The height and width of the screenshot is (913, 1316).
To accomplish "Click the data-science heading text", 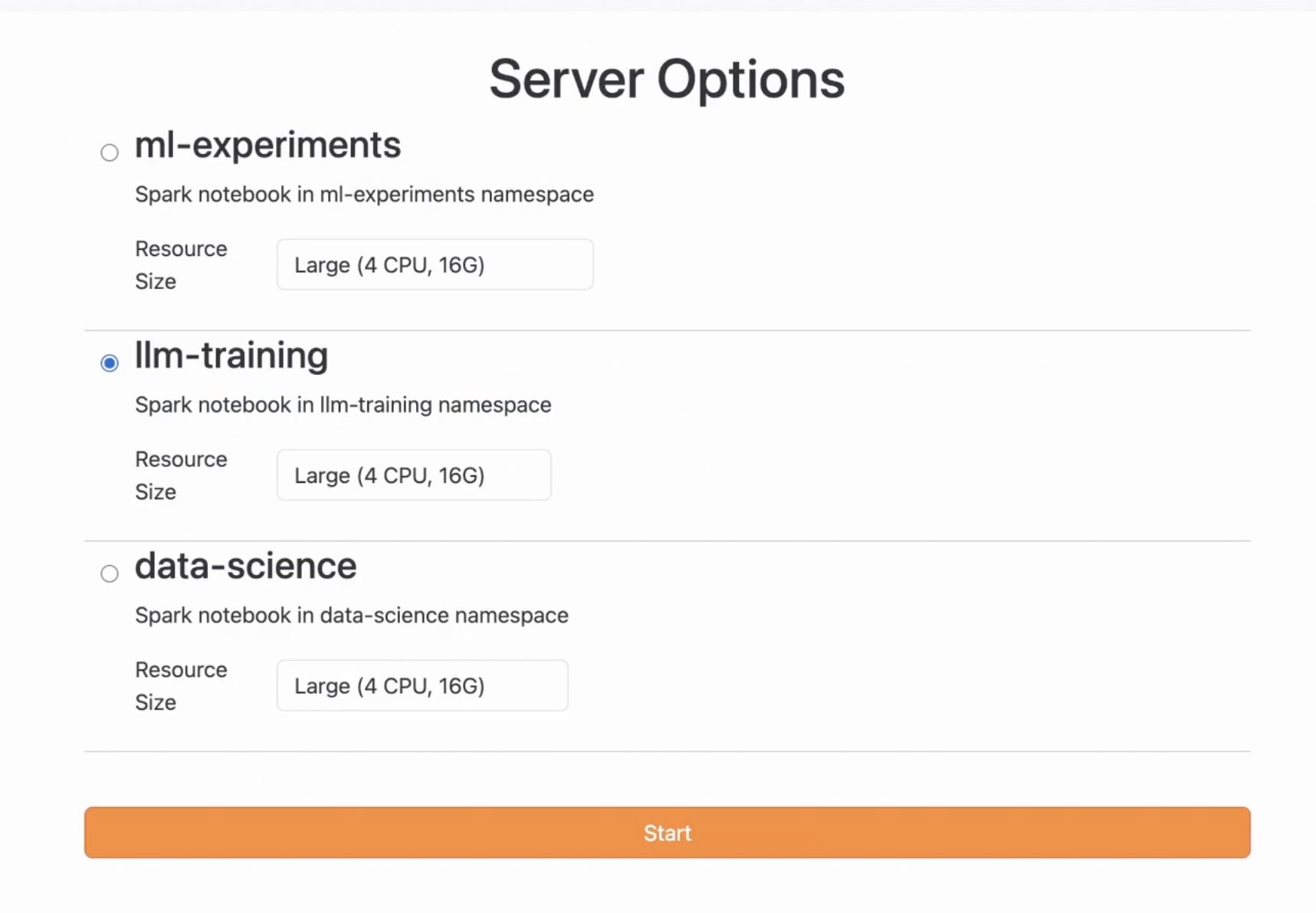I will 245,567.
